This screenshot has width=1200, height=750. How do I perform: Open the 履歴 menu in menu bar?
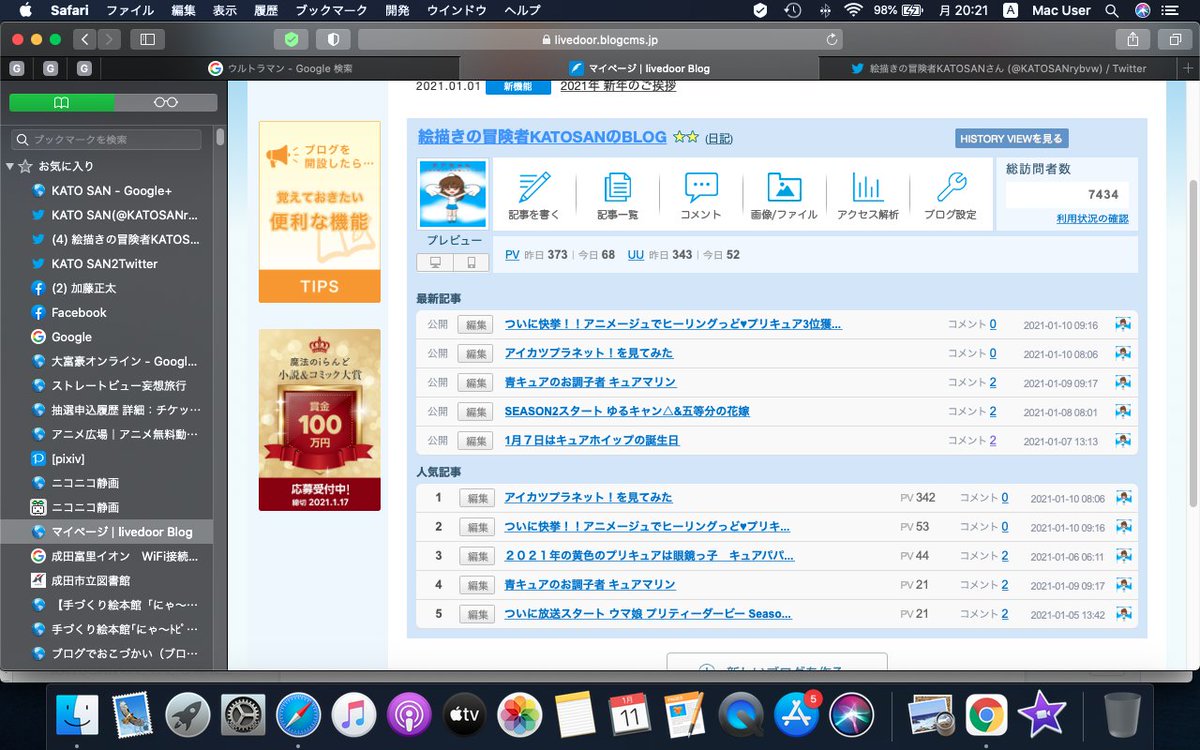pos(266,10)
